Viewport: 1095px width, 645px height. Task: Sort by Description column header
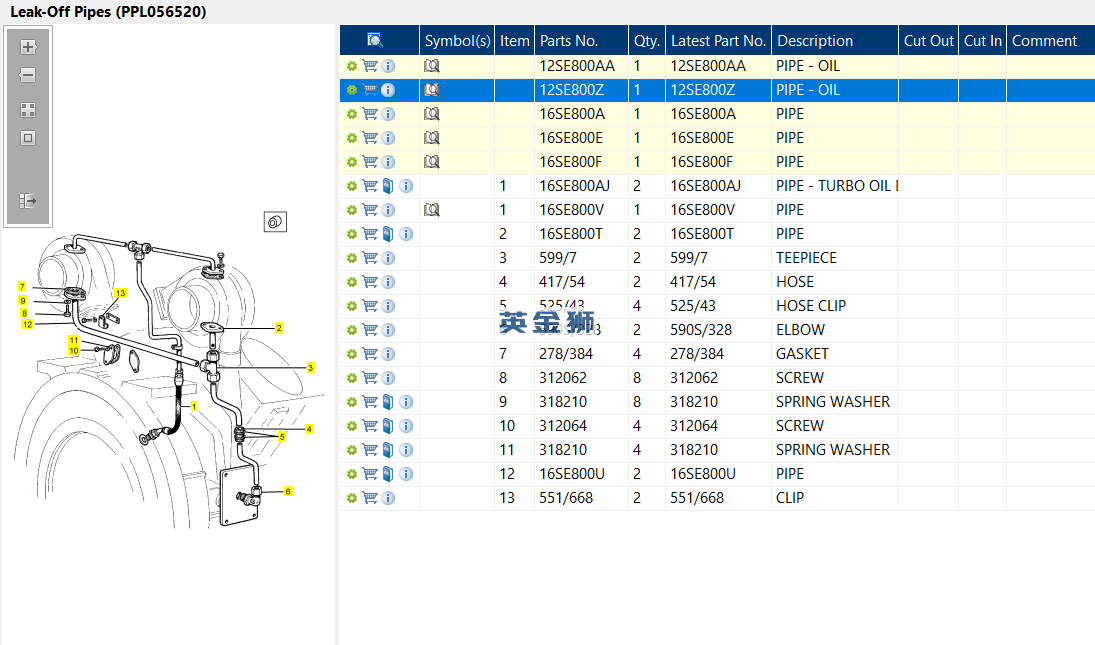point(815,41)
